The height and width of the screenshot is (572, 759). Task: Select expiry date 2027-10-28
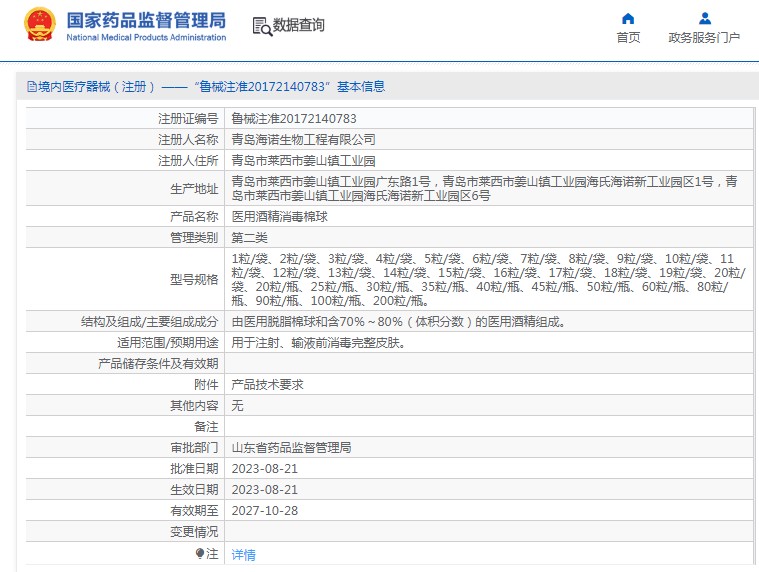(x=265, y=511)
